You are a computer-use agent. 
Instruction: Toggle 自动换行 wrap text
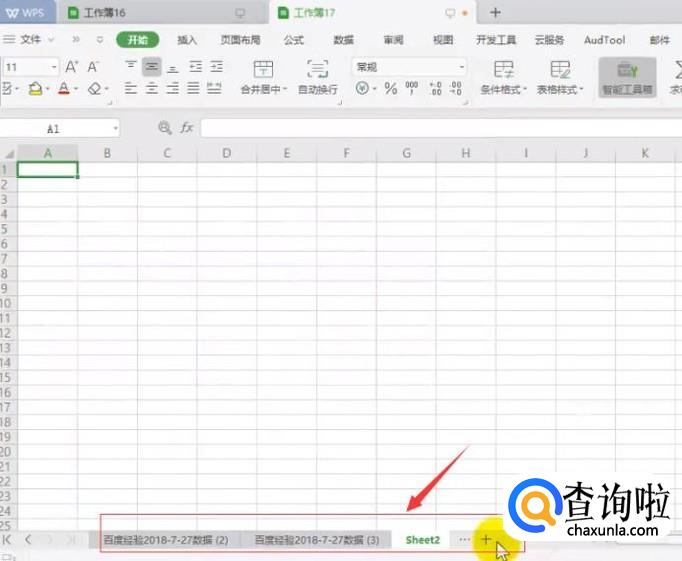(318, 77)
